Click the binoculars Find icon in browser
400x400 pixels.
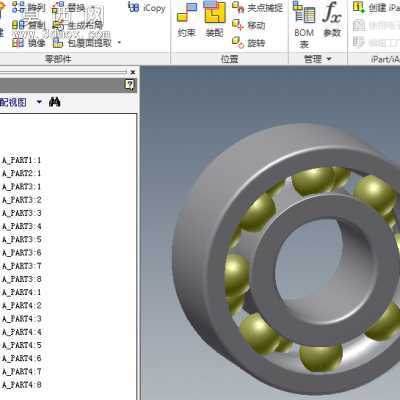click(55, 102)
